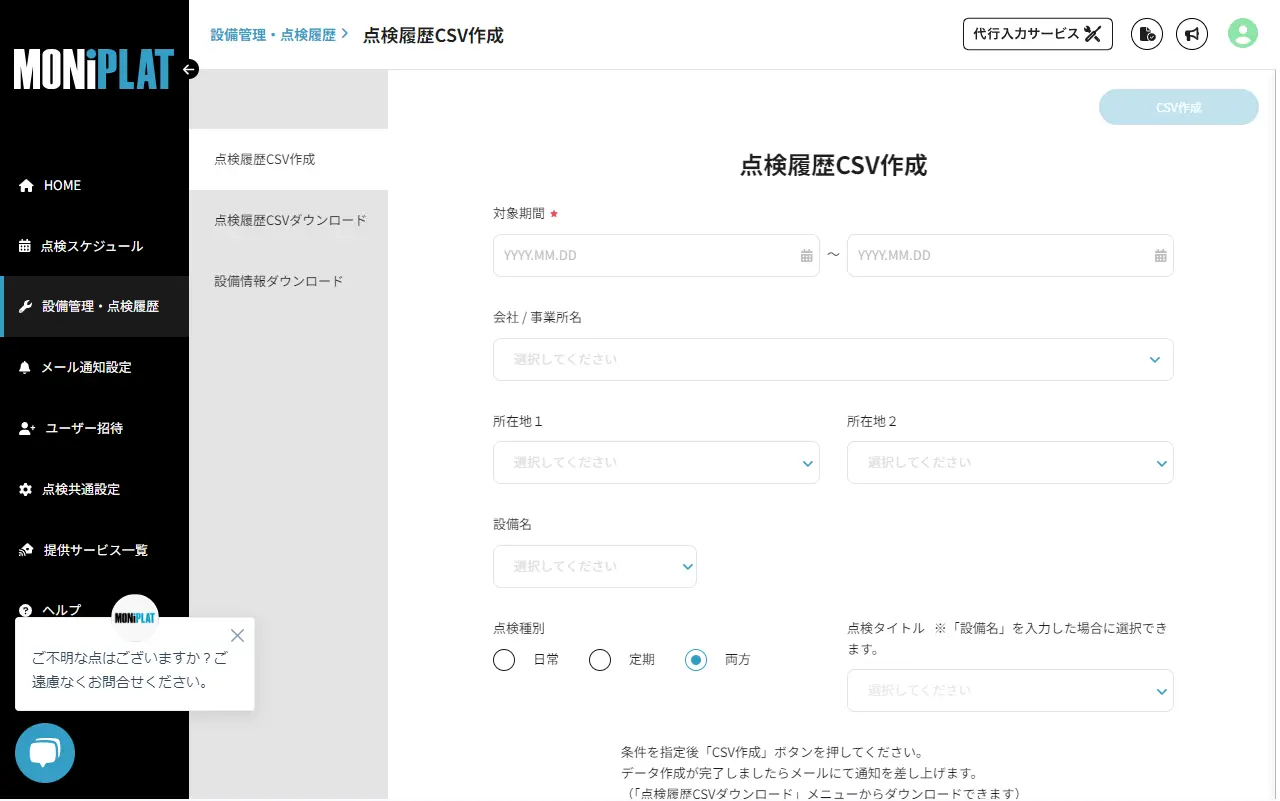This screenshot has height=801, width=1280.
Task: Open the chat bubble at bottom left
Action: click(44, 753)
